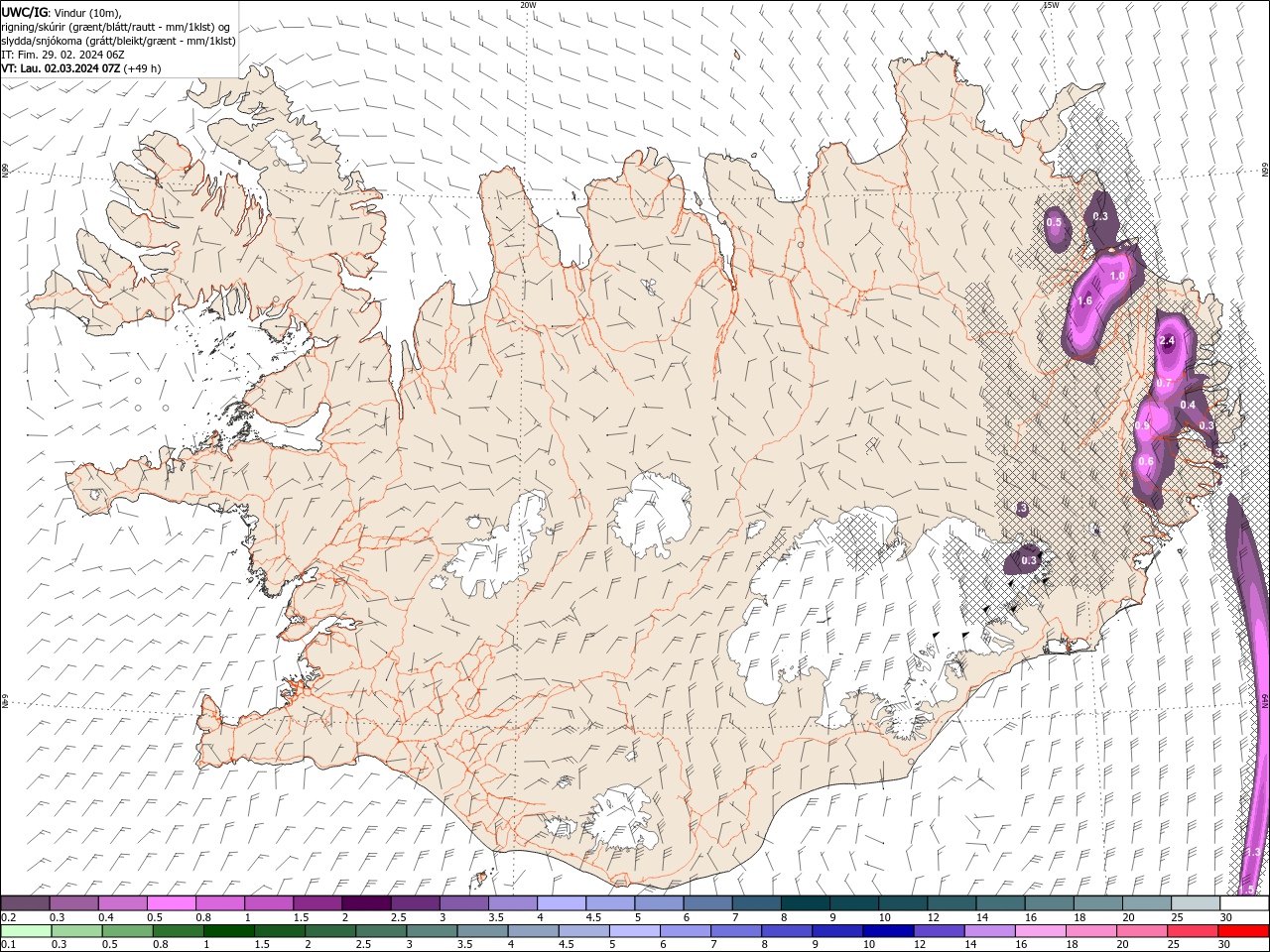The height and width of the screenshot is (952, 1270).
Task: Select the 12 violet swatch in lower legend
Action: (938, 931)
